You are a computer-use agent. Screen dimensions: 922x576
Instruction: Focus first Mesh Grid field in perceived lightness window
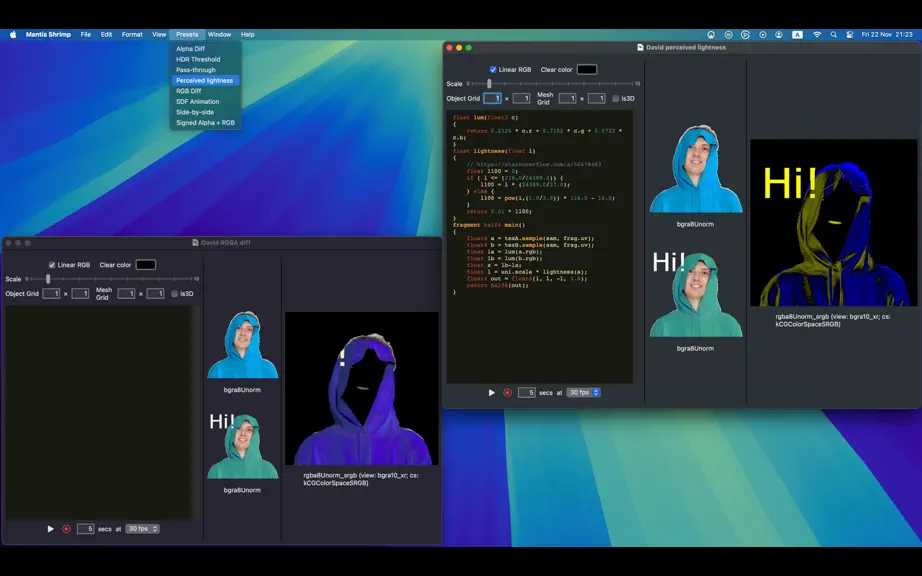567,98
